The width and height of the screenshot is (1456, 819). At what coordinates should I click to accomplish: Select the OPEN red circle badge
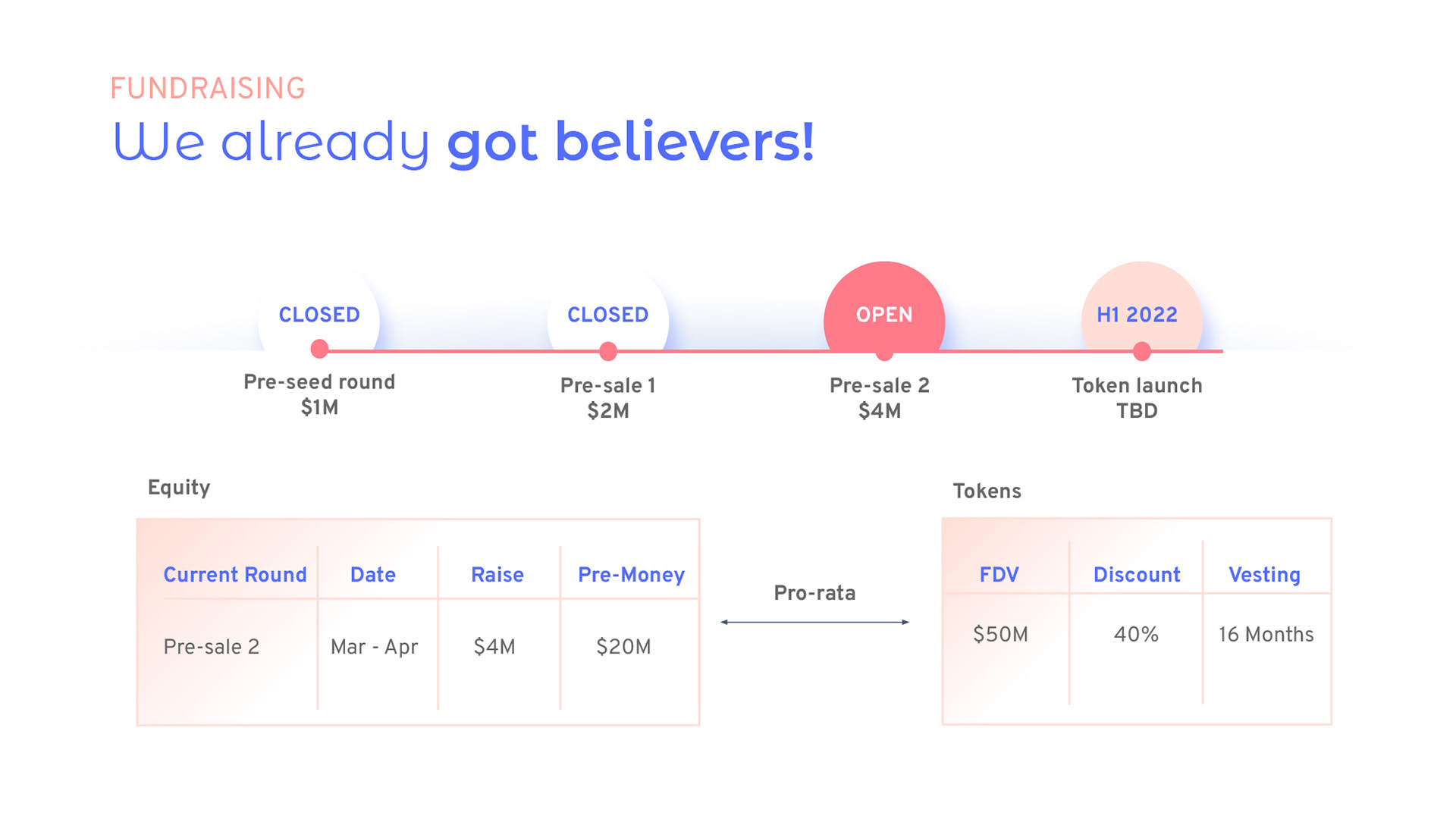click(884, 315)
